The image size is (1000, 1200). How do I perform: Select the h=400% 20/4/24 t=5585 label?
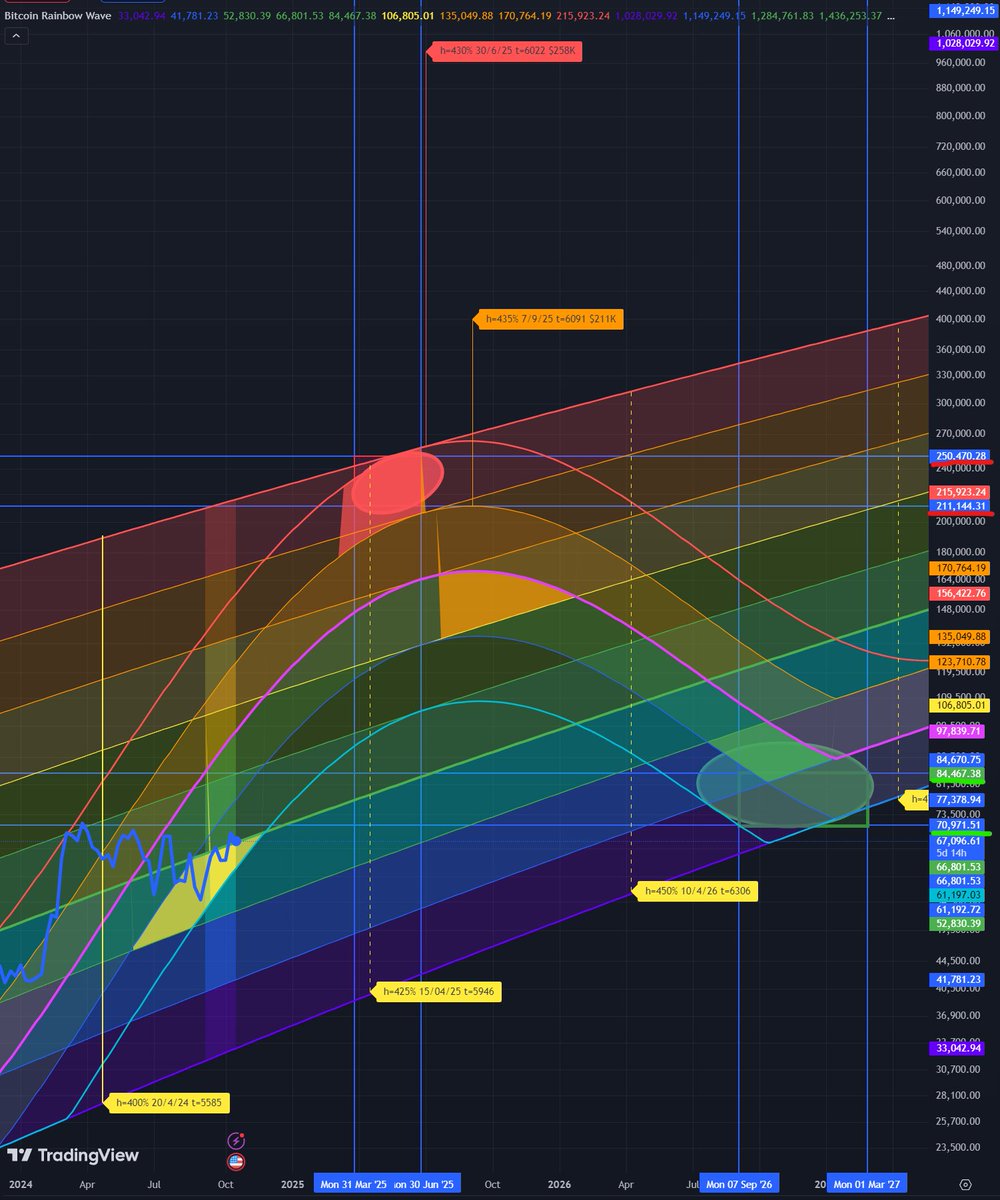tap(168, 1103)
